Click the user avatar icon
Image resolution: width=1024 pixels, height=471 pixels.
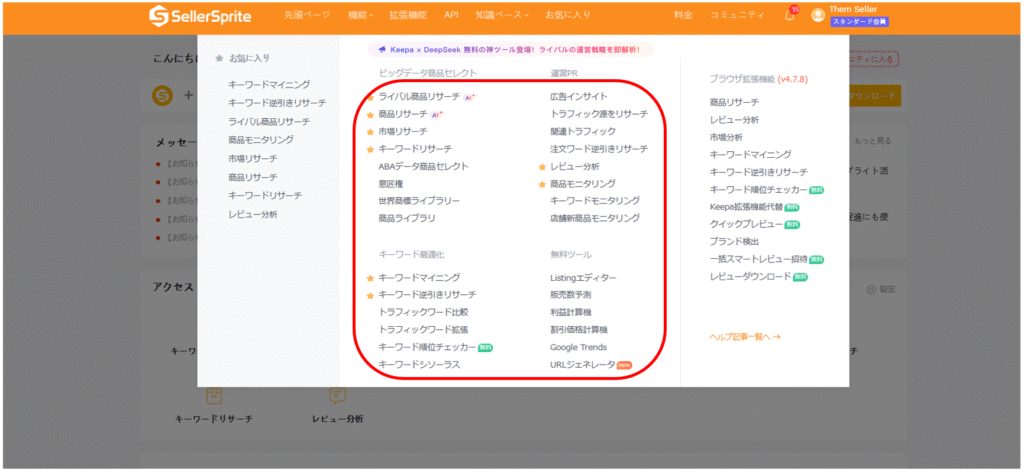pos(818,15)
